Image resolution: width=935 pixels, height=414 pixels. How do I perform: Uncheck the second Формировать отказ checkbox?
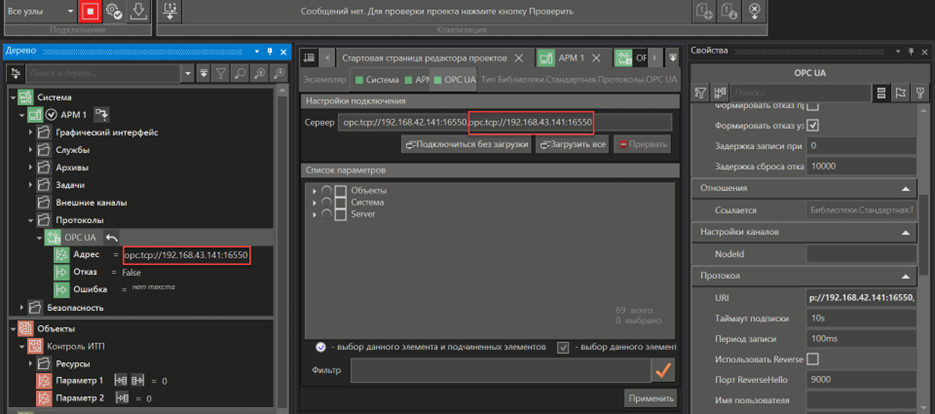812,125
